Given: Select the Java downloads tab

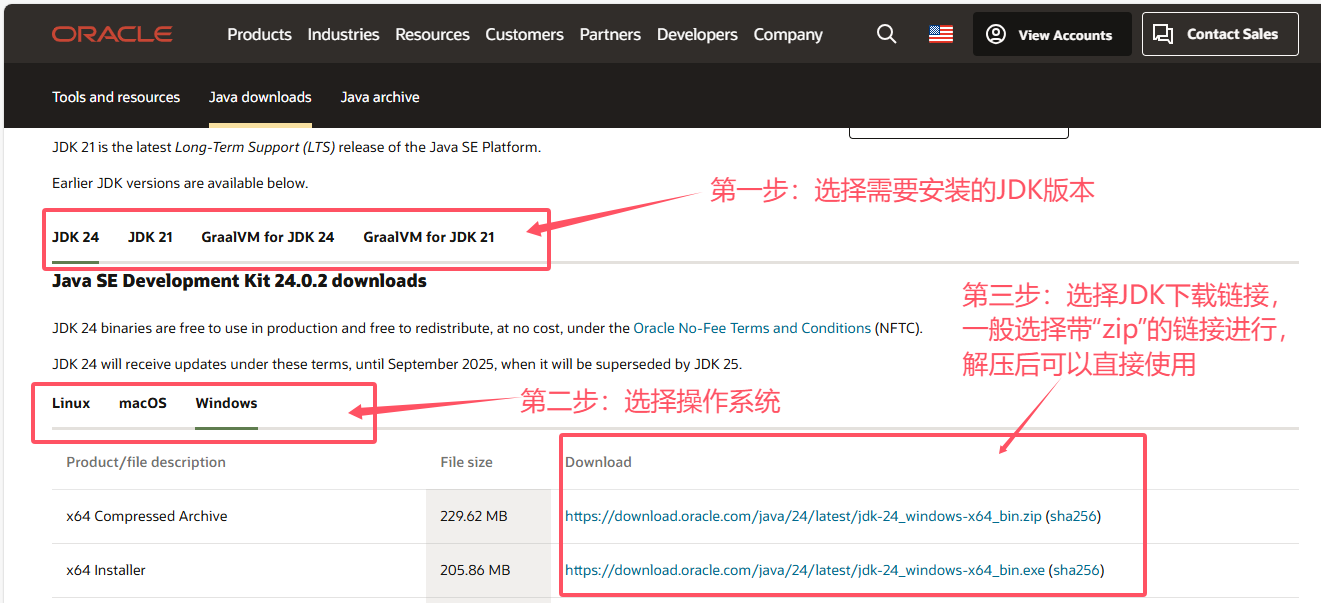Looking at the screenshot, I should (x=260, y=97).
